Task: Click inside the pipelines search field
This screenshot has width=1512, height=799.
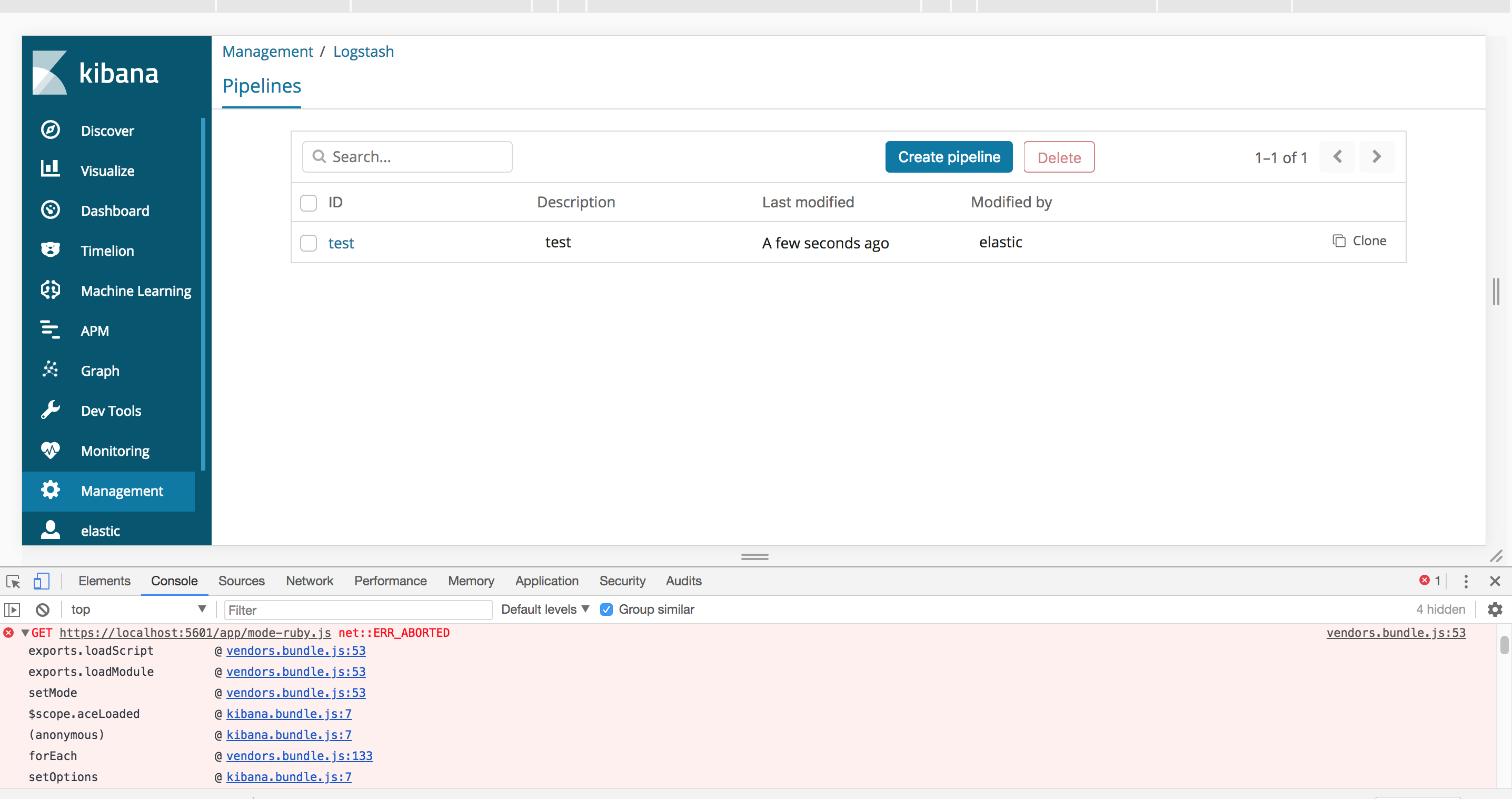Action: click(407, 157)
